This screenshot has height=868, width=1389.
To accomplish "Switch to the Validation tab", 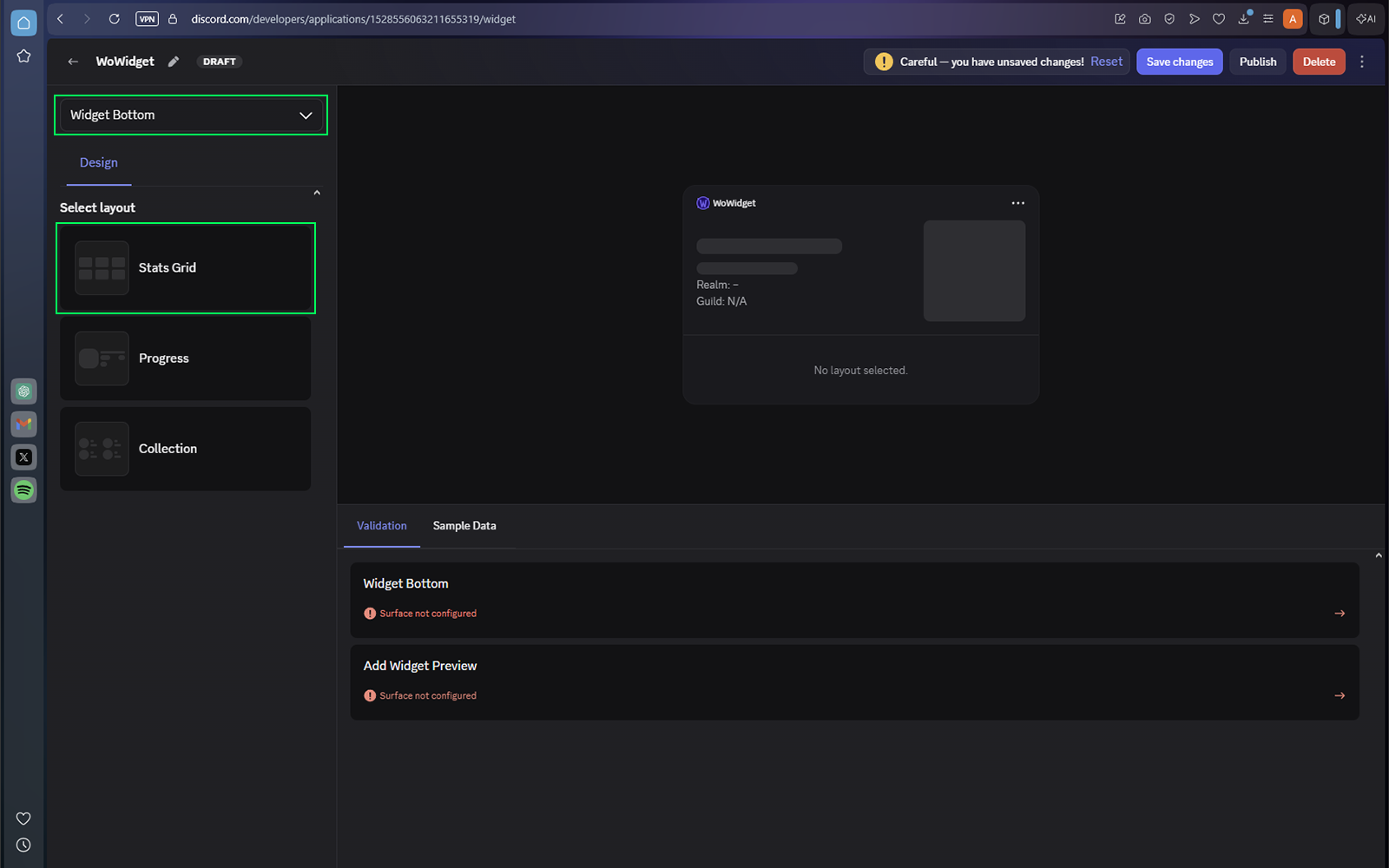I will (382, 526).
